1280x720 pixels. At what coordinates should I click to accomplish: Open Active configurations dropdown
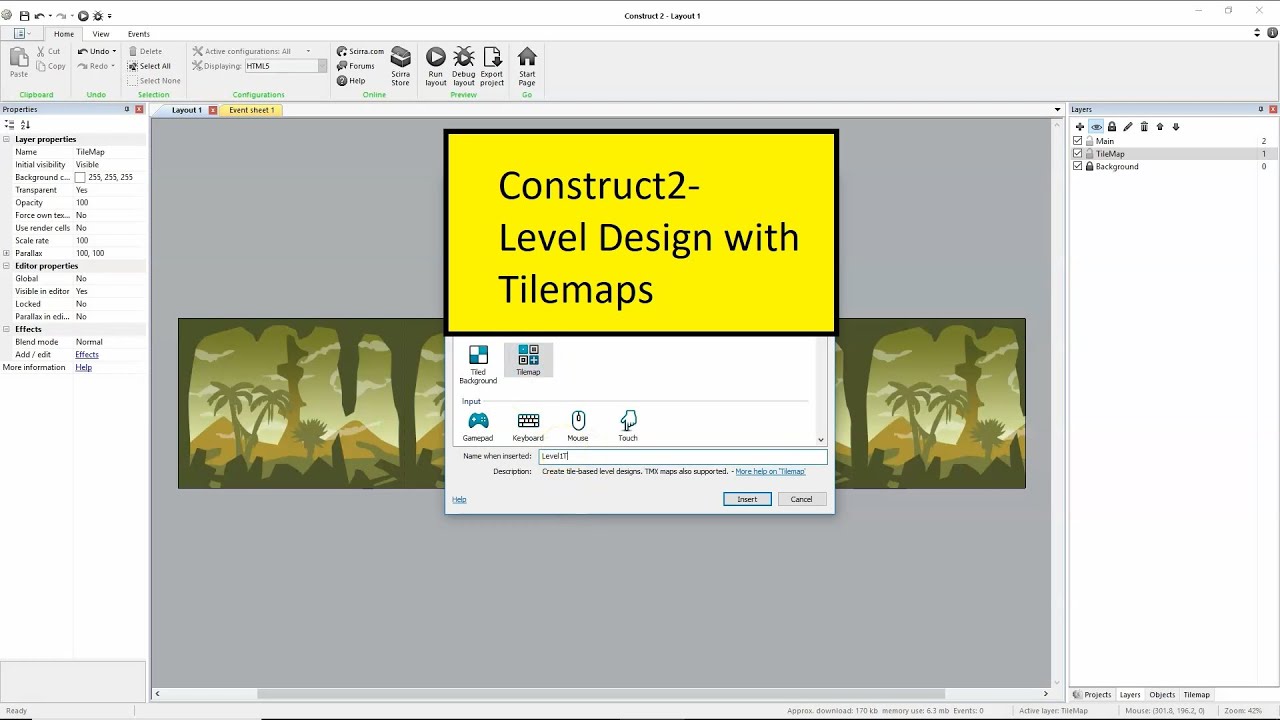308,51
